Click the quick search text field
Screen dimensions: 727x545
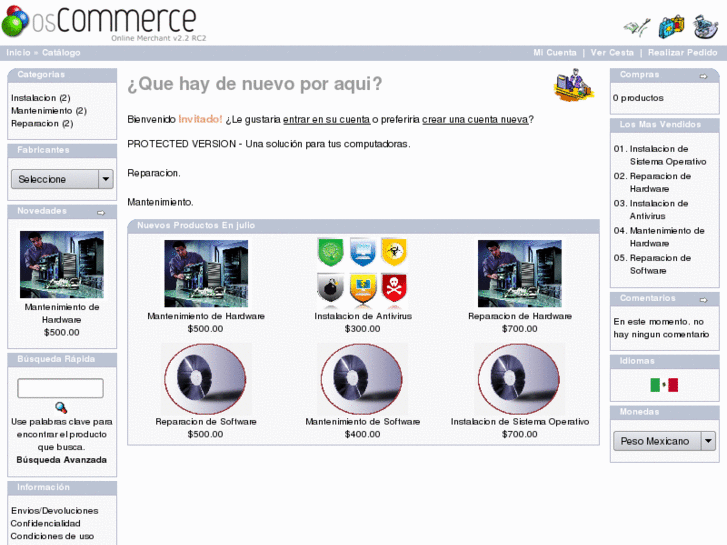(x=60, y=388)
